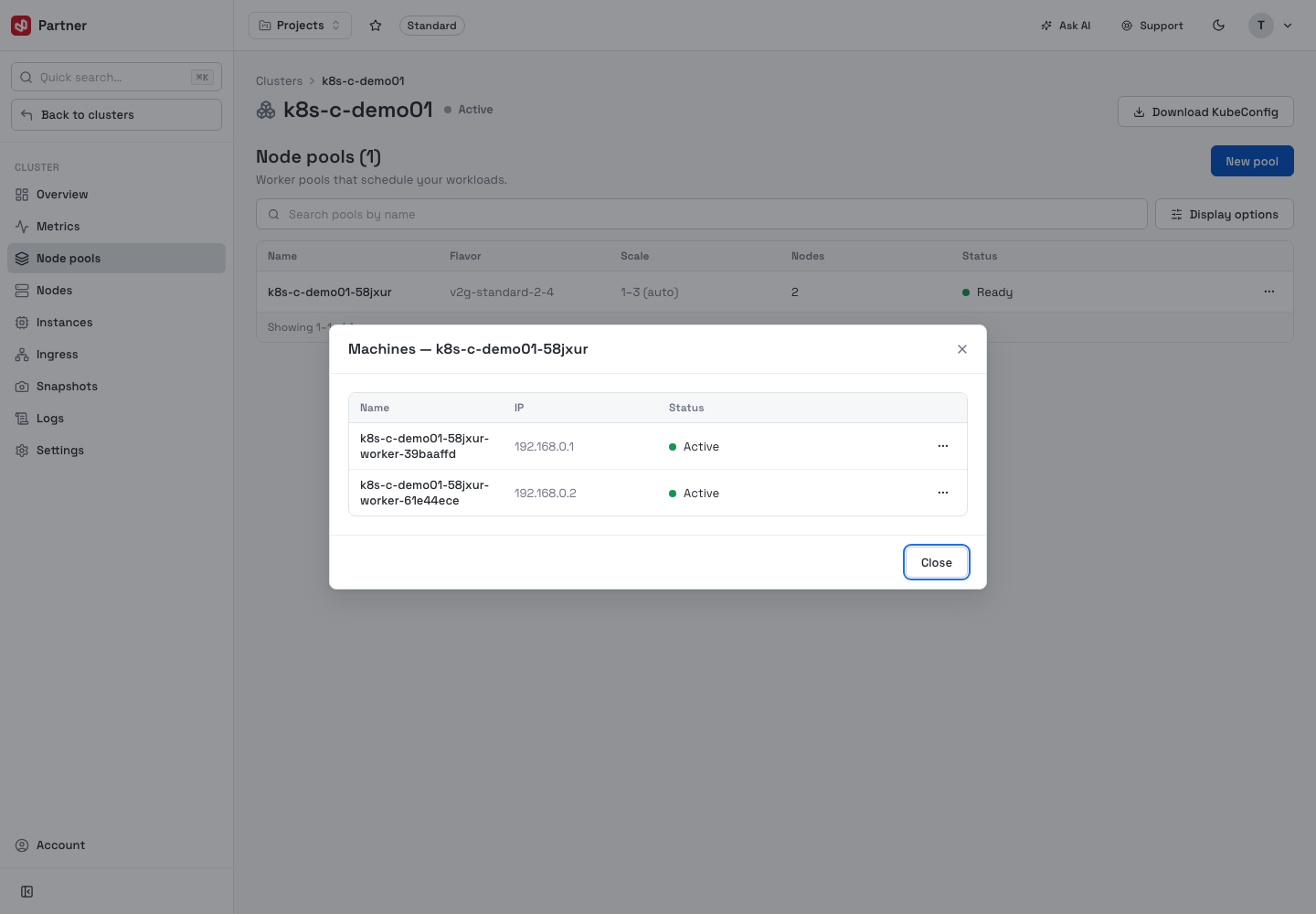Screen dimensions: 1316x914
Task: Toggle dark mode moon icon
Action: click(1218, 26)
